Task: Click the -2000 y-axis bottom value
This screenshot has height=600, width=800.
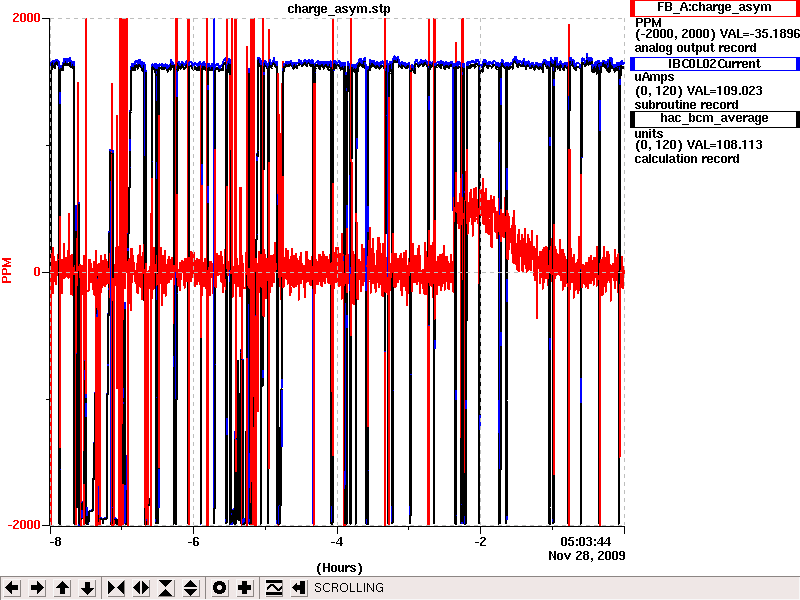Action: tap(23, 525)
